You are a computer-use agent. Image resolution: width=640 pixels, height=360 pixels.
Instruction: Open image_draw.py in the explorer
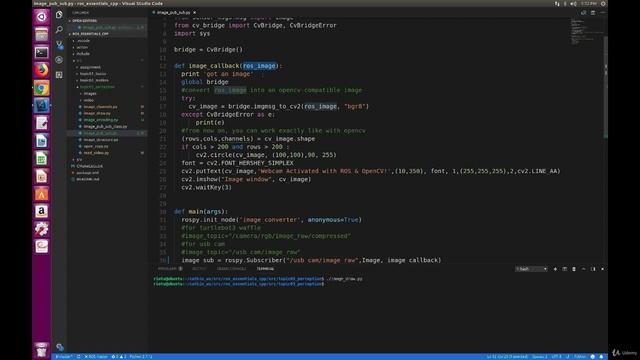(x=97, y=113)
